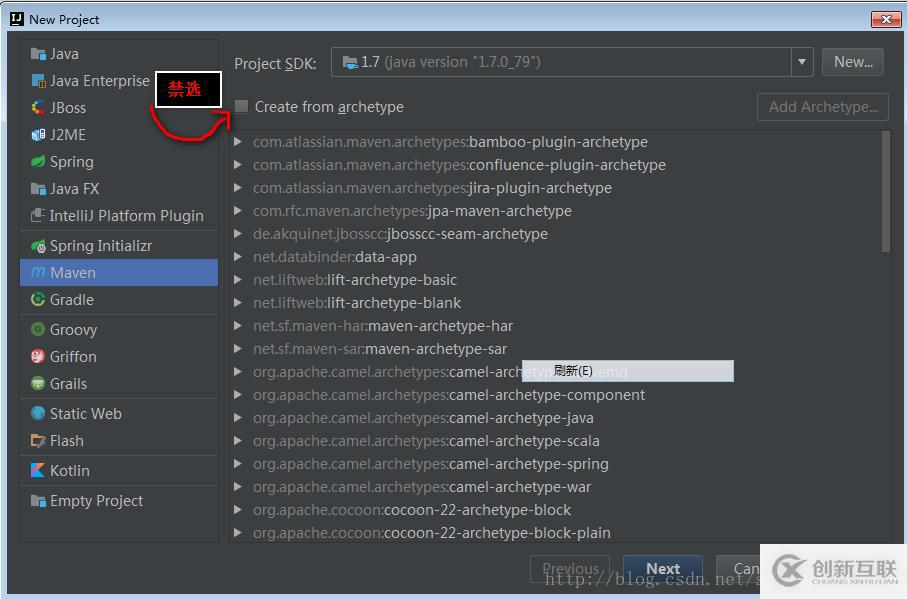Click the Gradle icon

click(x=38, y=300)
